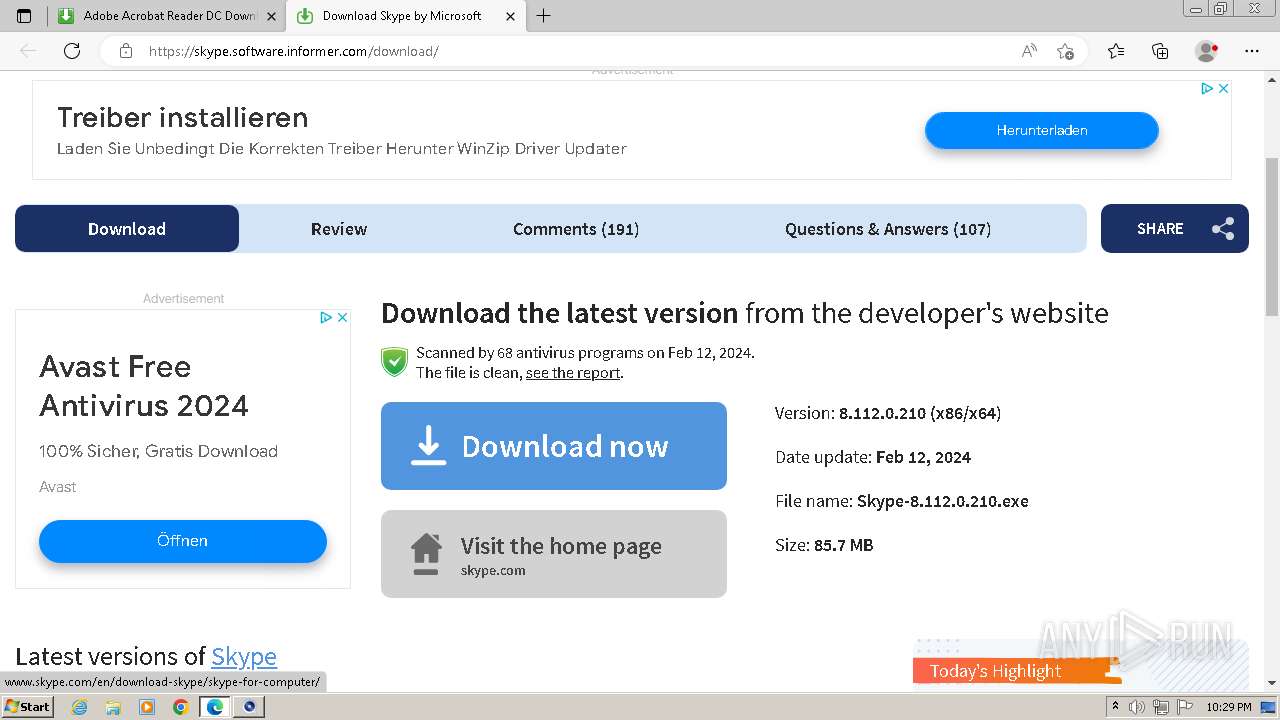Click the scrollbar down arrow
The height and width of the screenshot is (720, 1280).
[1272, 683]
